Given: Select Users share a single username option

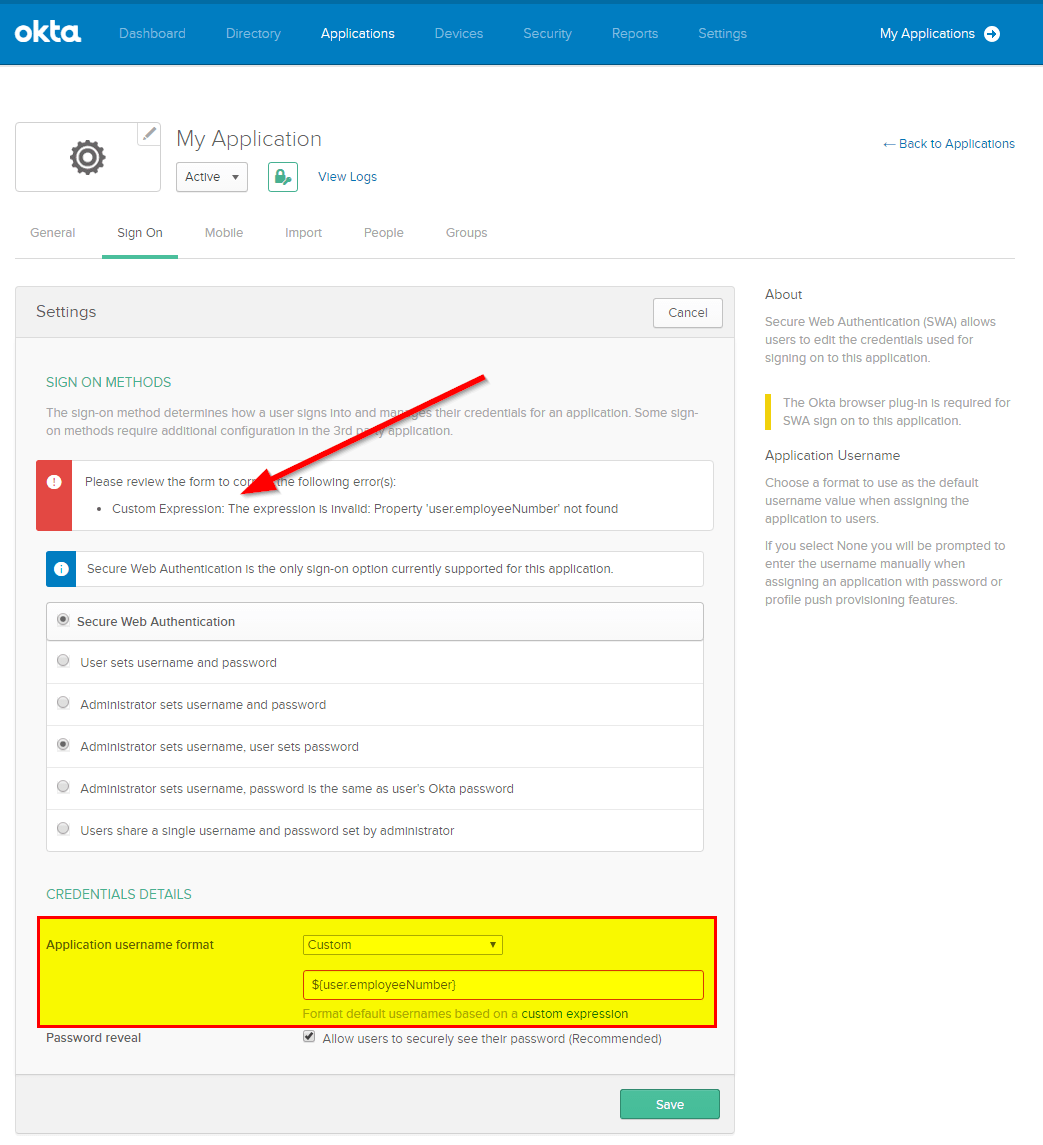Looking at the screenshot, I should 64,829.
